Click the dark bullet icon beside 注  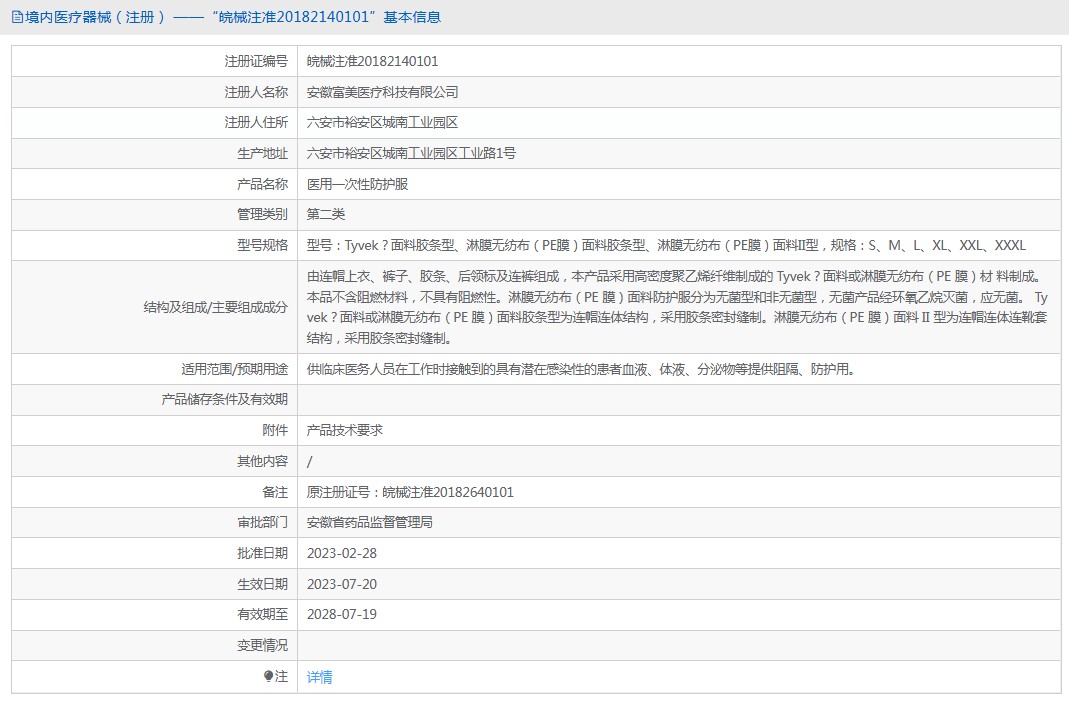coord(268,677)
